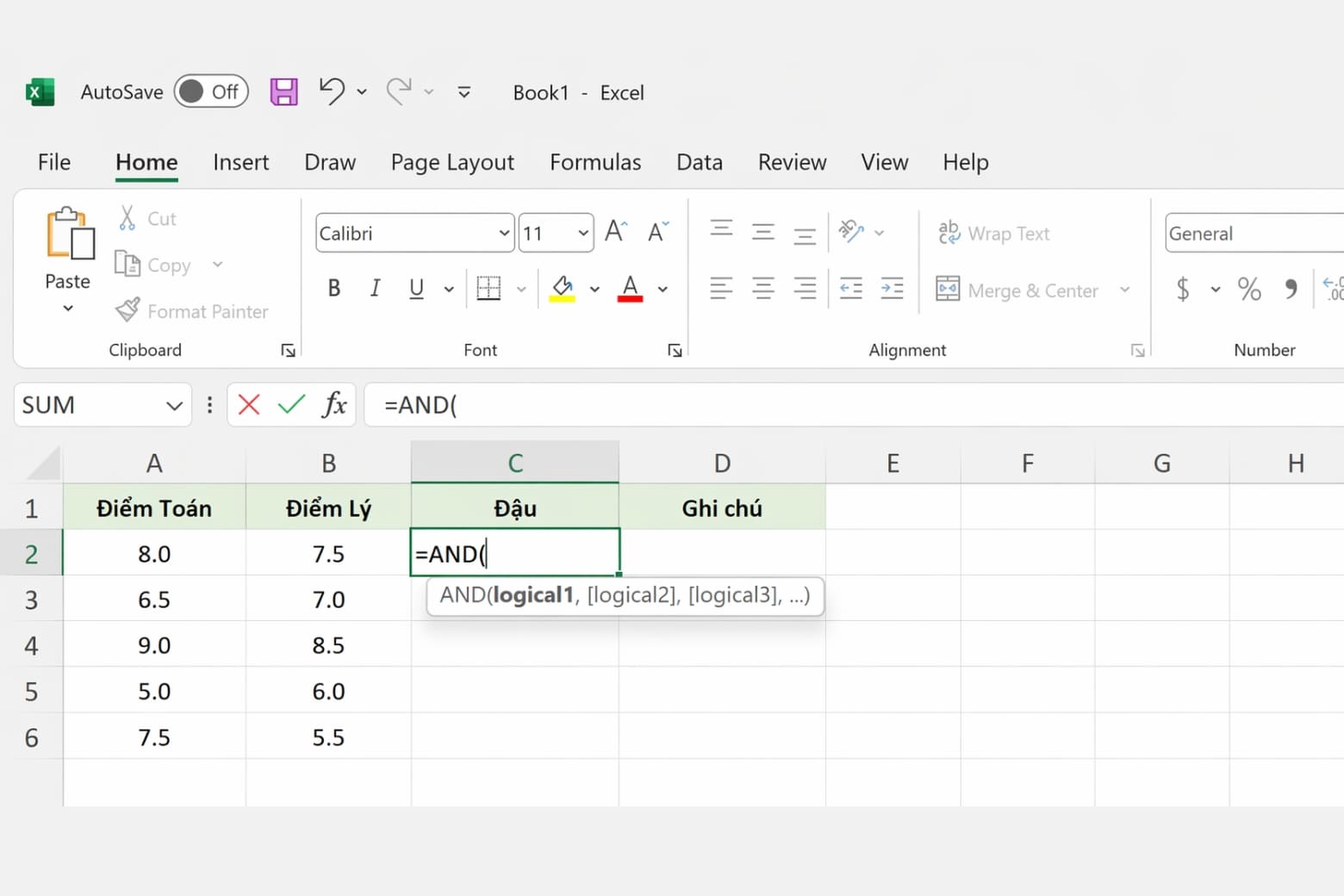Open the Clipboard dialog launcher
This screenshot has width=1344, height=896.
pyautogui.click(x=288, y=350)
